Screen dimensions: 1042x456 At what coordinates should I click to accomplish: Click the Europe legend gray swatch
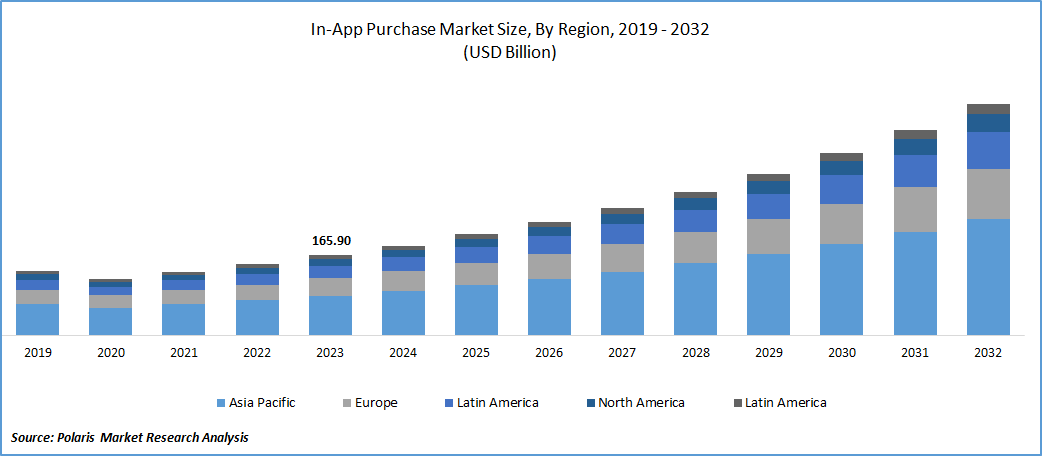pyautogui.click(x=346, y=403)
